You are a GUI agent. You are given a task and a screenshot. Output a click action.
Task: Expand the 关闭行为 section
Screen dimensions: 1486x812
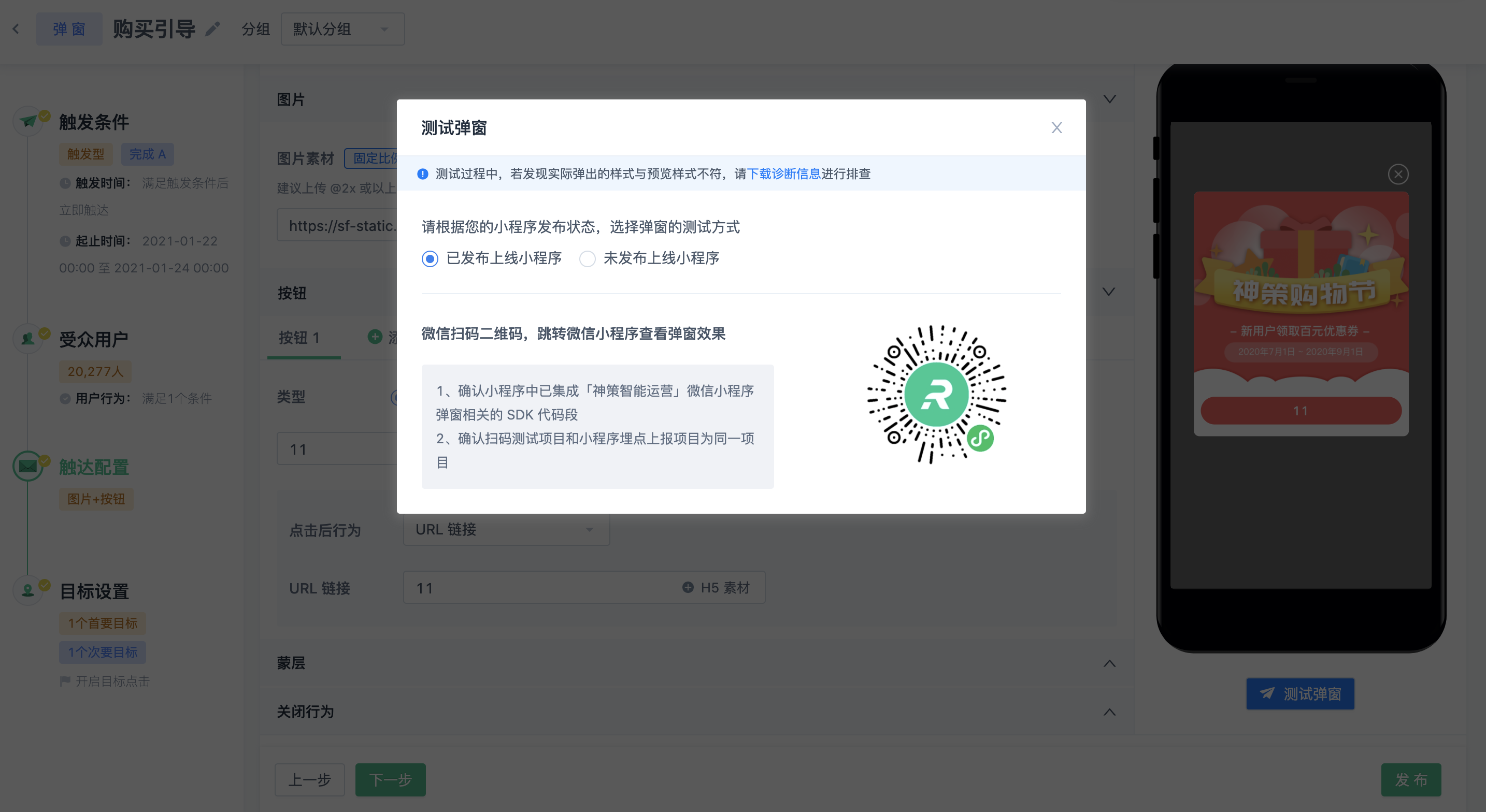coord(1109,712)
